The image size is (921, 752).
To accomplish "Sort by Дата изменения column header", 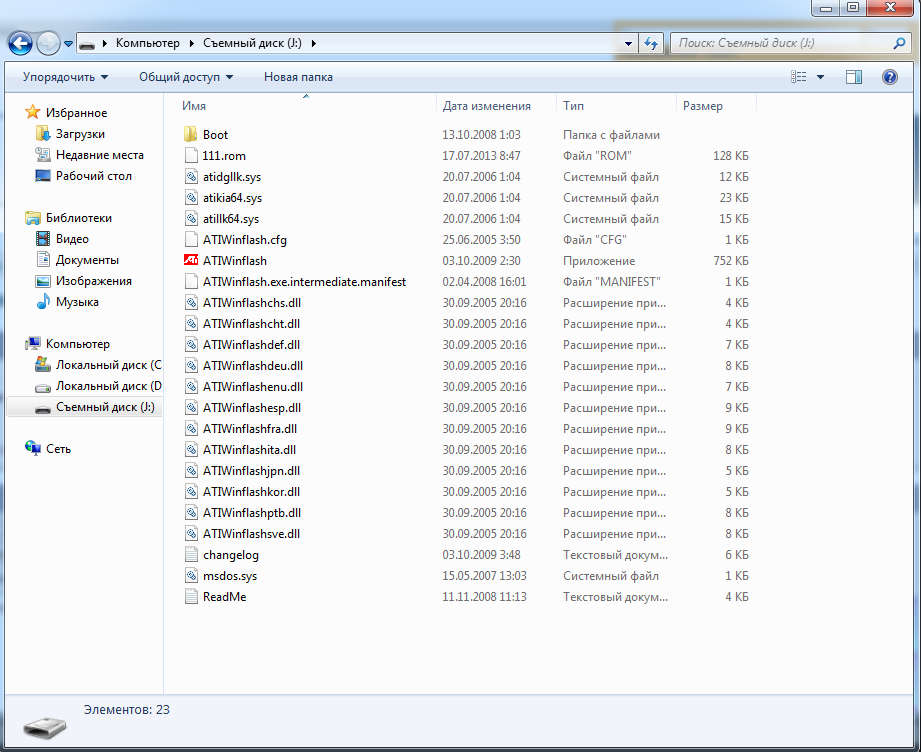I will [486, 106].
